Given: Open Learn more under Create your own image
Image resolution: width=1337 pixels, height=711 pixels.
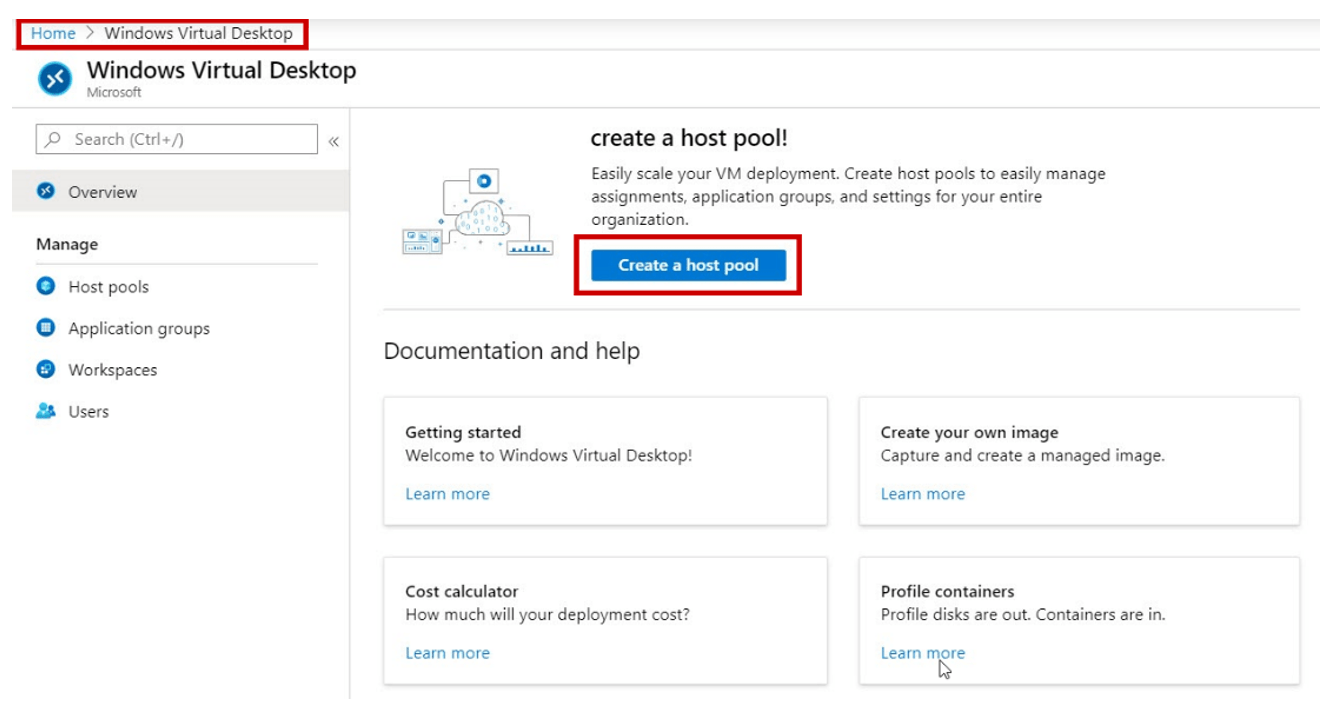Looking at the screenshot, I should click(x=923, y=494).
